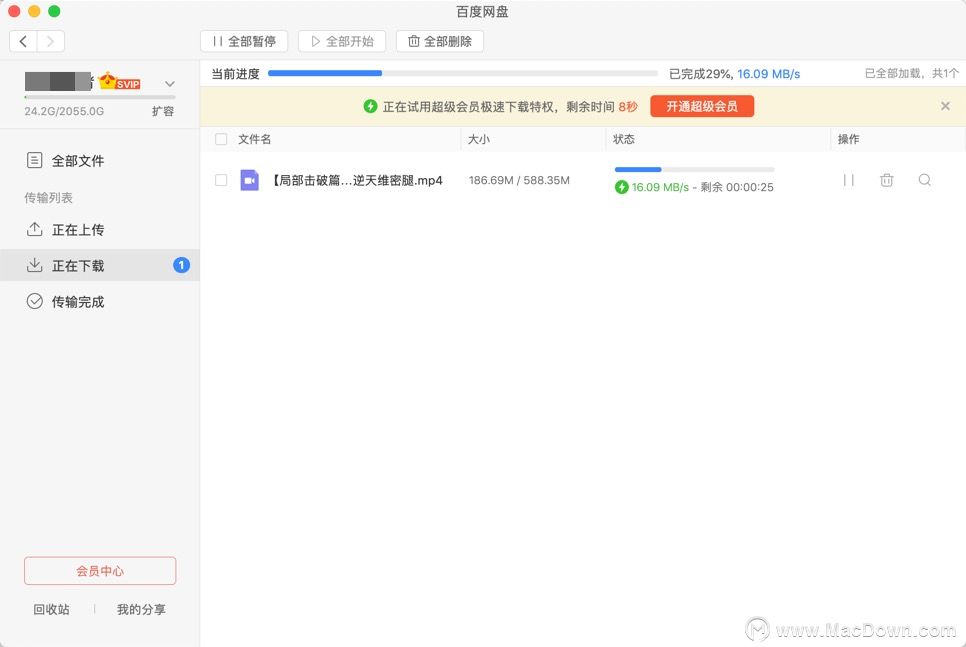The height and width of the screenshot is (647, 966).
Task: Click the 状态 column header
Action: [623, 139]
